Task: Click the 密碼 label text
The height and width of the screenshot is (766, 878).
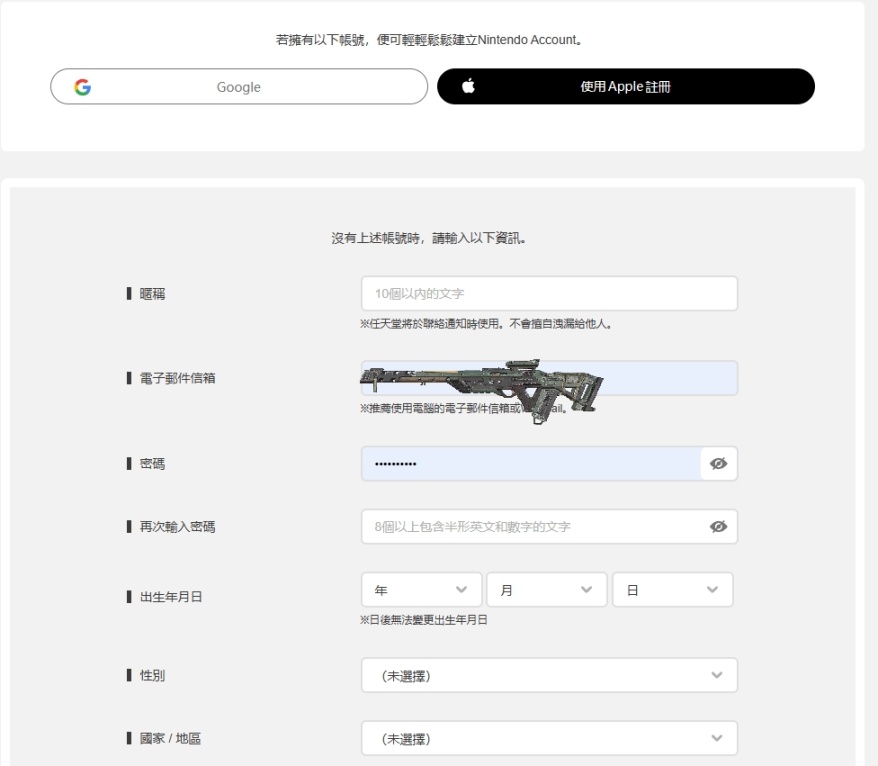Action: pos(152,464)
